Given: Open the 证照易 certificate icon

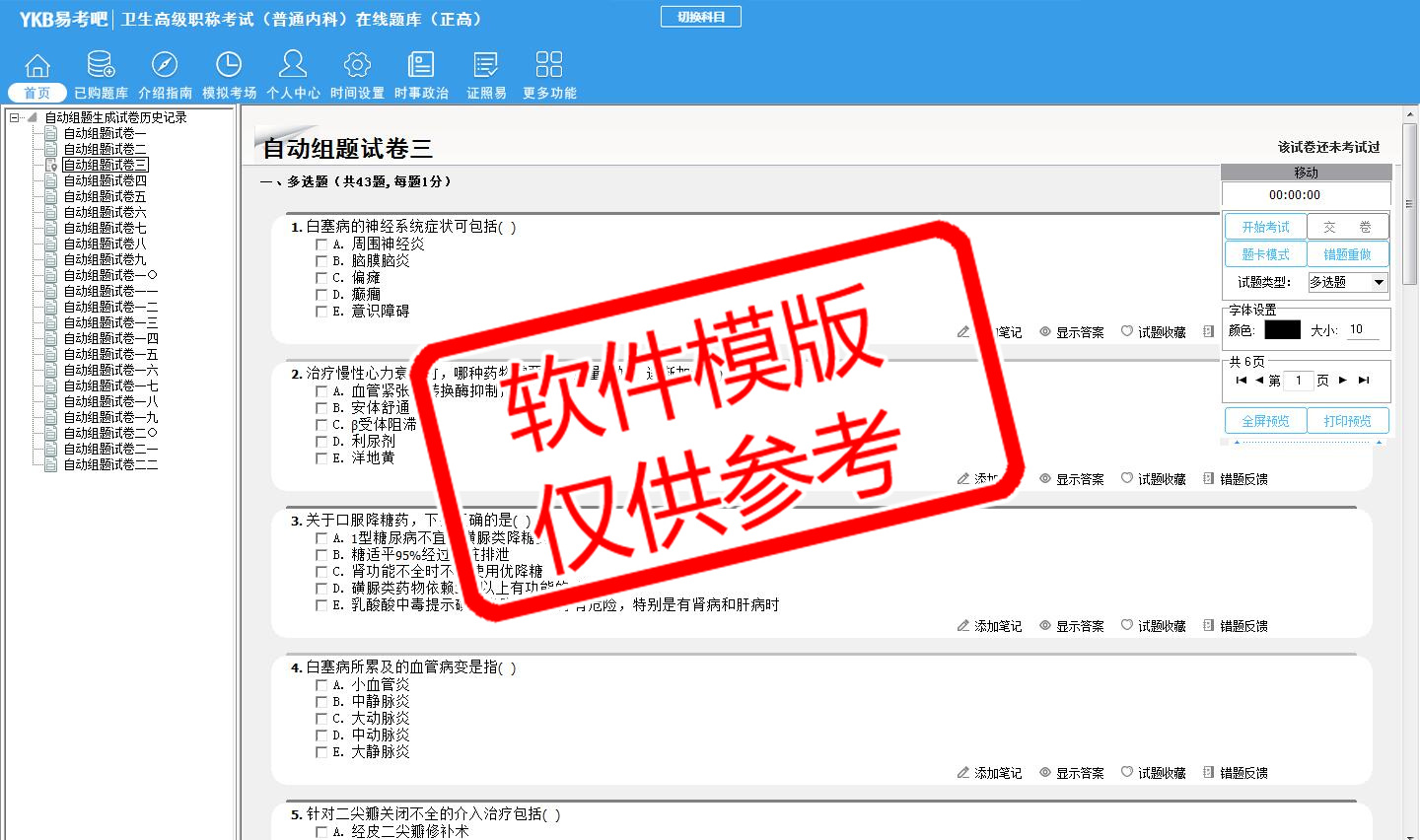Looking at the screenshot, I should click(x=486, y=66).
